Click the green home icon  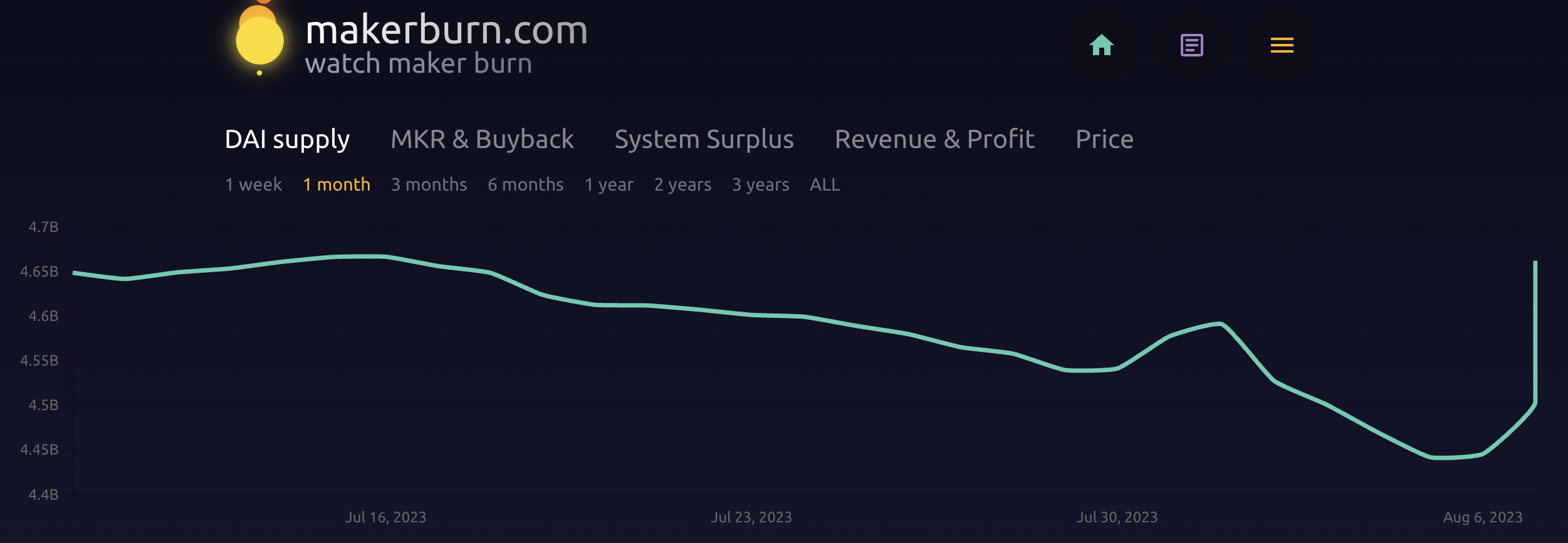coord(1101,45)
